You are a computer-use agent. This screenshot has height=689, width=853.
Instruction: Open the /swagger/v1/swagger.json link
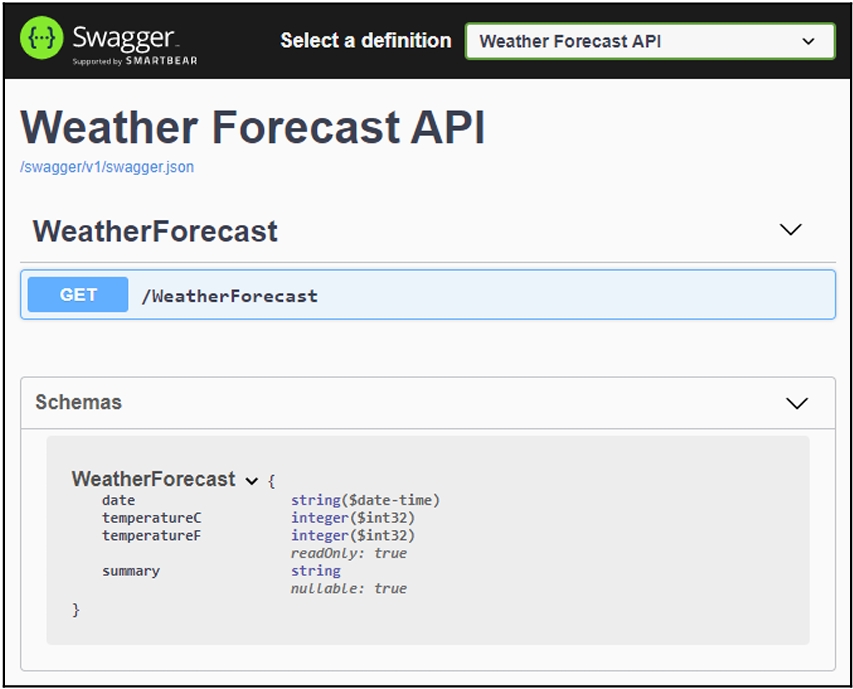[x=107, y=167]
